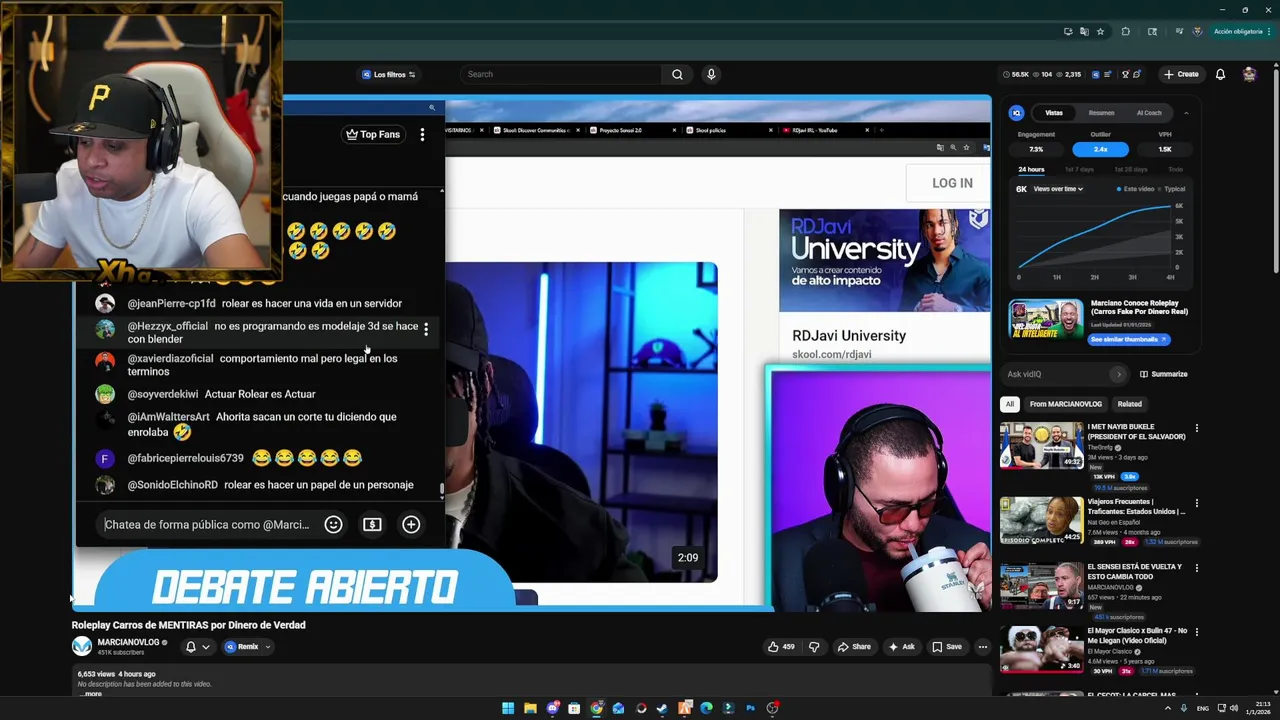Viewport: 1280px width, 720px height.
Task: Open Windows Start button on taskbar
Action: tap(508, 708)
